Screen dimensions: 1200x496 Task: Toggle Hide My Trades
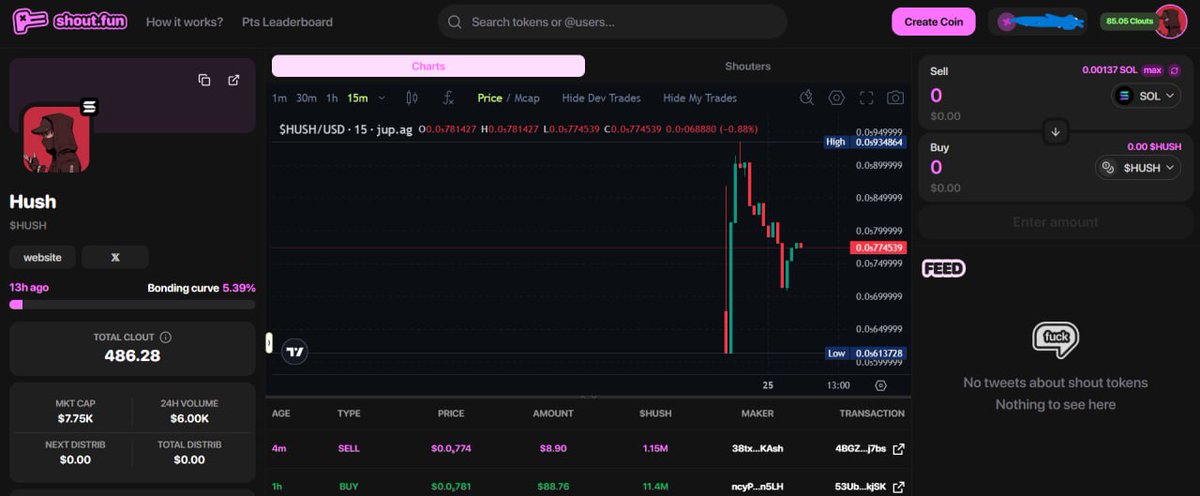click(699, 98)
